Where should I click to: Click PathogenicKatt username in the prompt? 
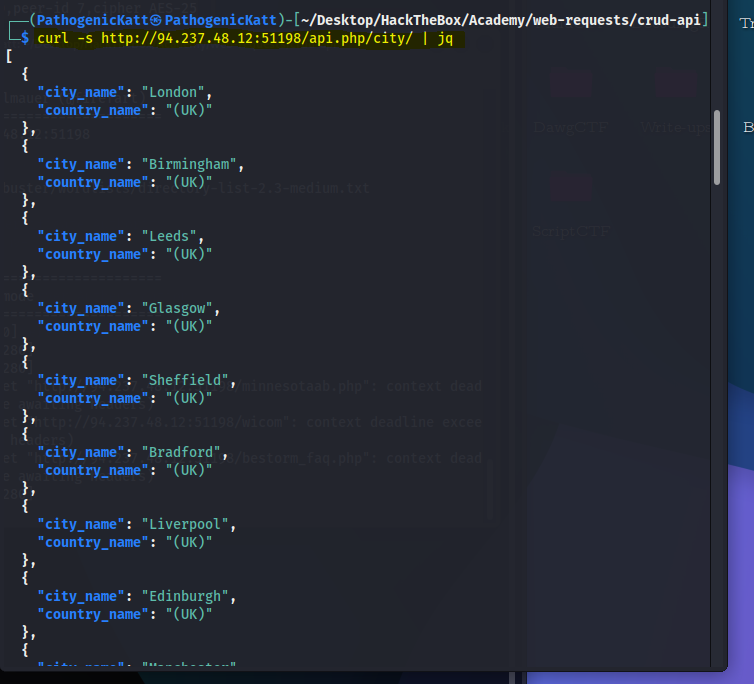pyautogui.click(x=93, y=20)
